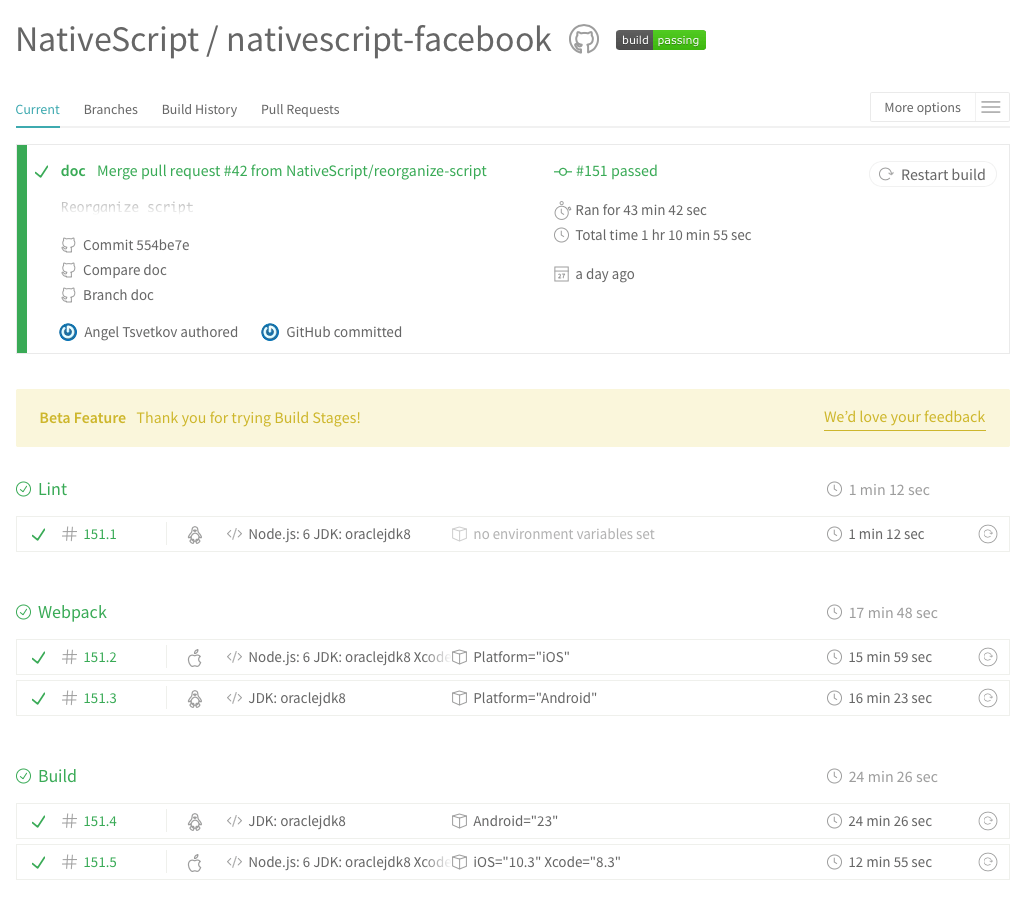Restart job 151.2 via its restart icon

click(987, 657)
